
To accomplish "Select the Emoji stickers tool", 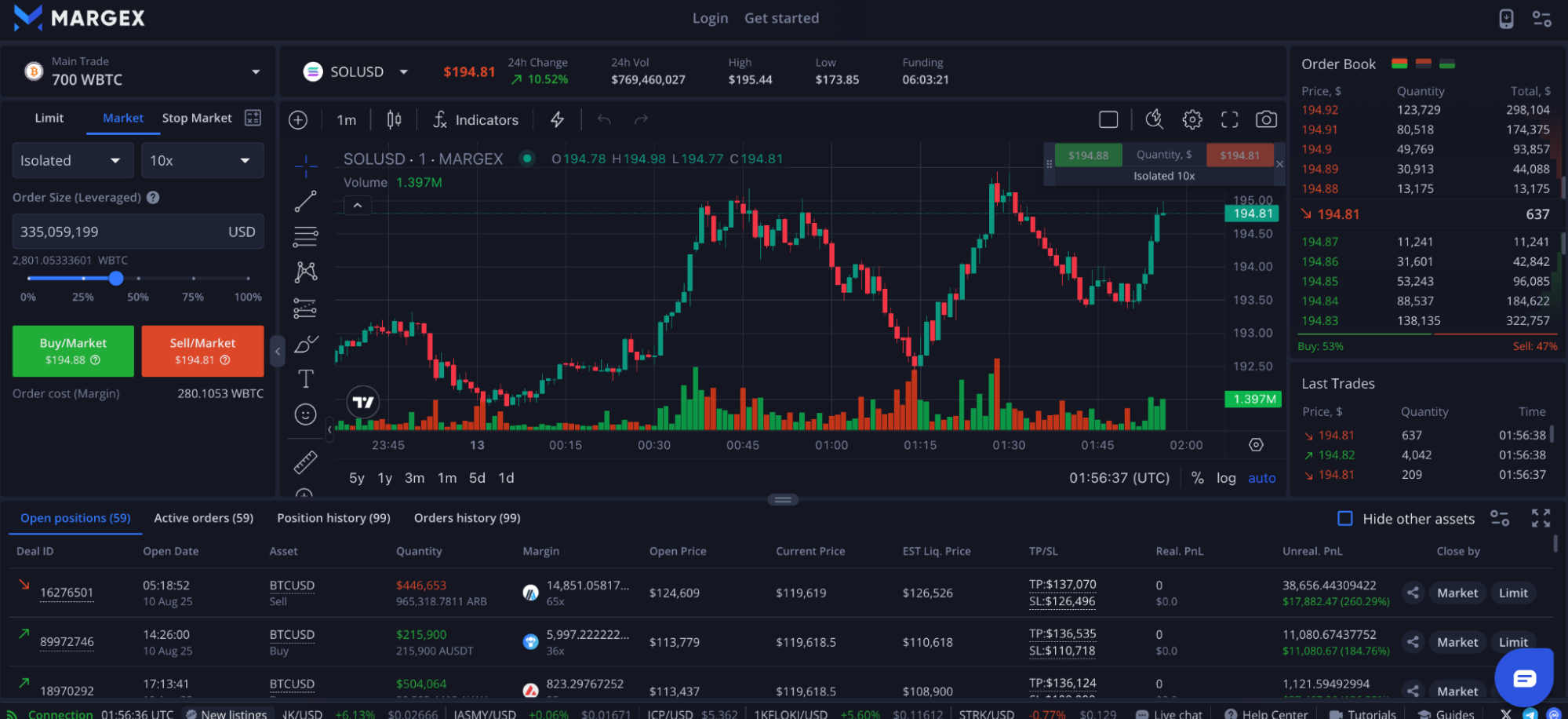I will click(x=306, y=413).
